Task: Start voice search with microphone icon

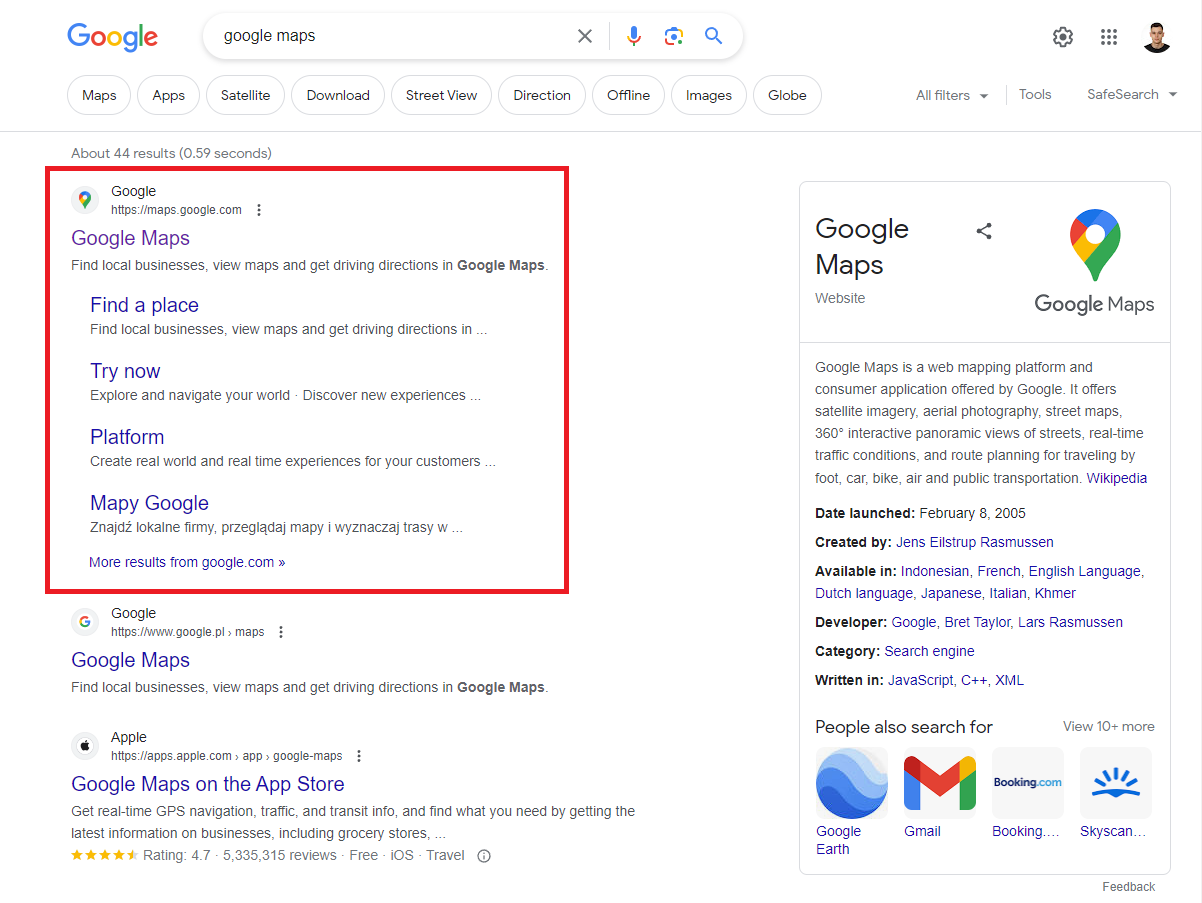Action: point(634,36)
